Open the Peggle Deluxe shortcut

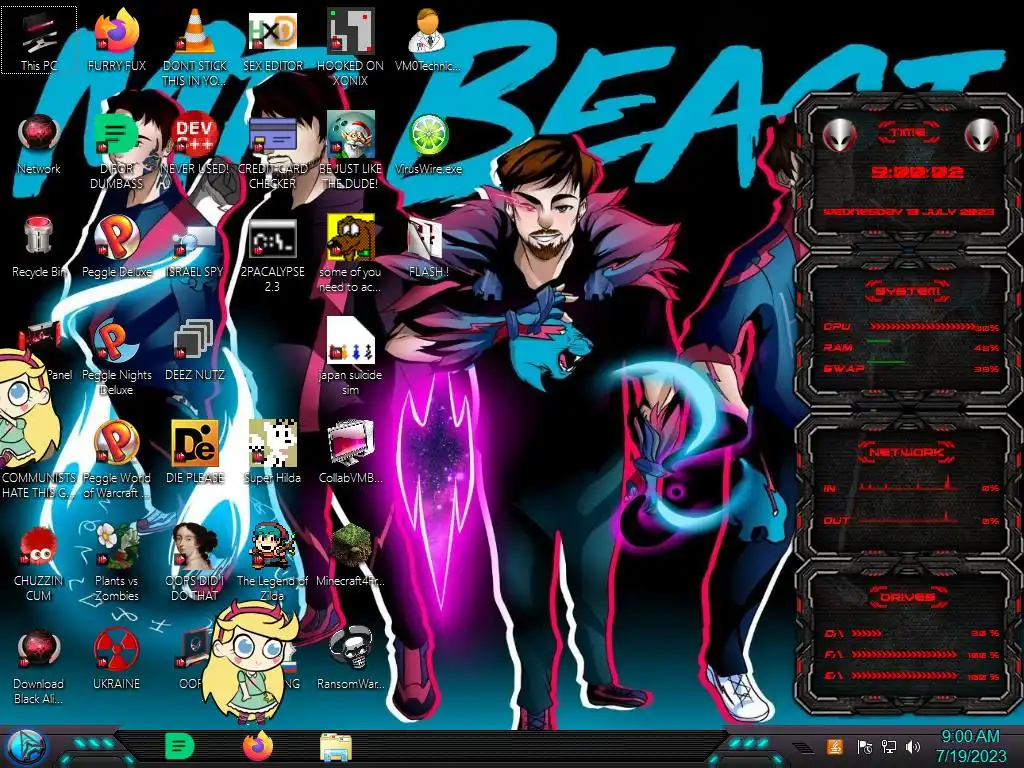[x=117, y=247]
